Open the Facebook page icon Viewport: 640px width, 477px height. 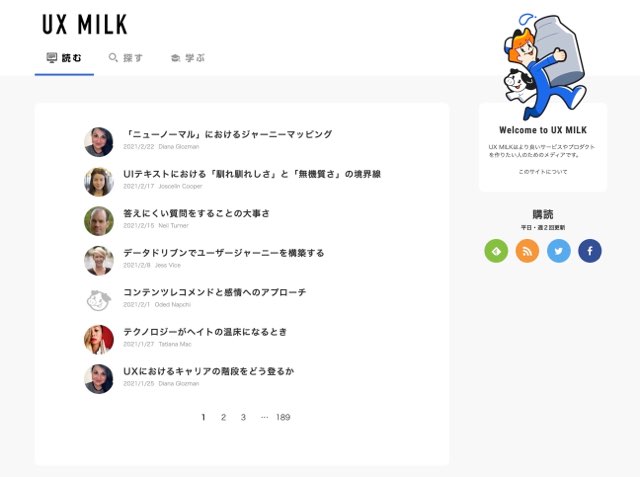click(x=590, y=251)
